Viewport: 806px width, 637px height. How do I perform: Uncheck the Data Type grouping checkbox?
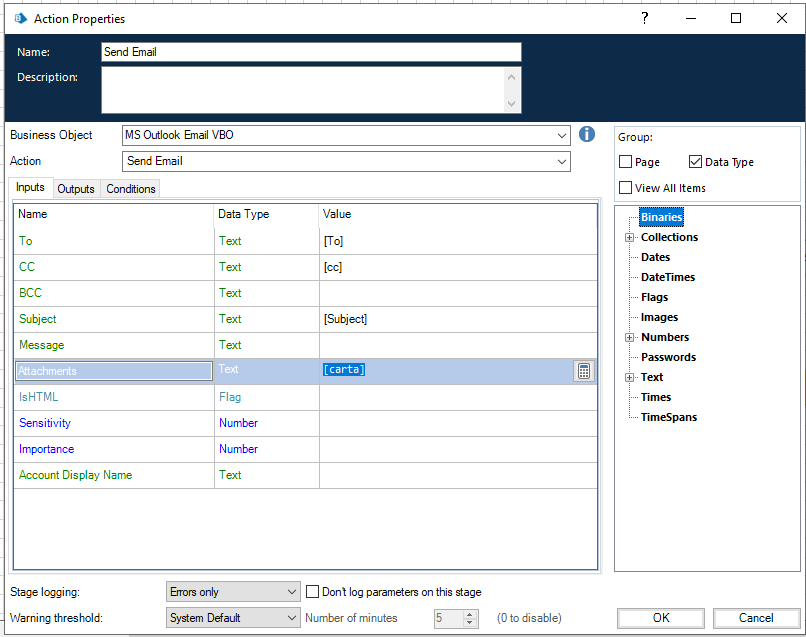[693, 161]
